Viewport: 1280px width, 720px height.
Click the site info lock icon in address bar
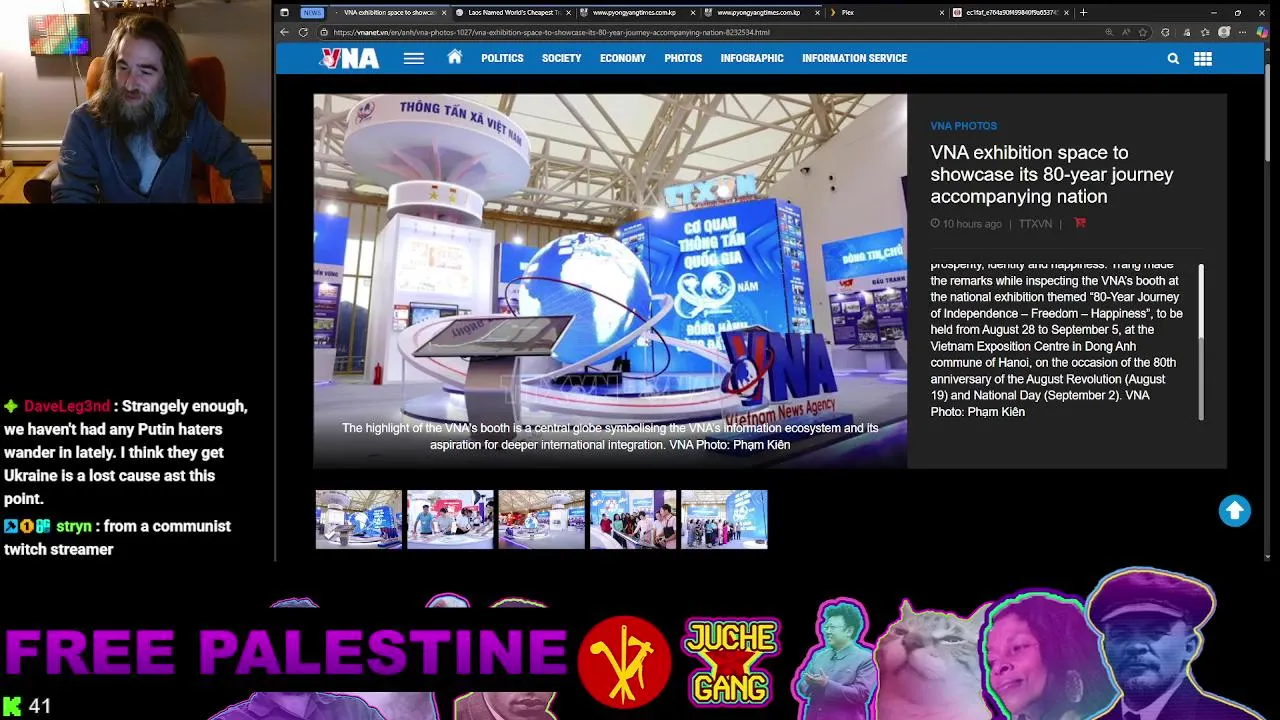click(x=324, y=32)
